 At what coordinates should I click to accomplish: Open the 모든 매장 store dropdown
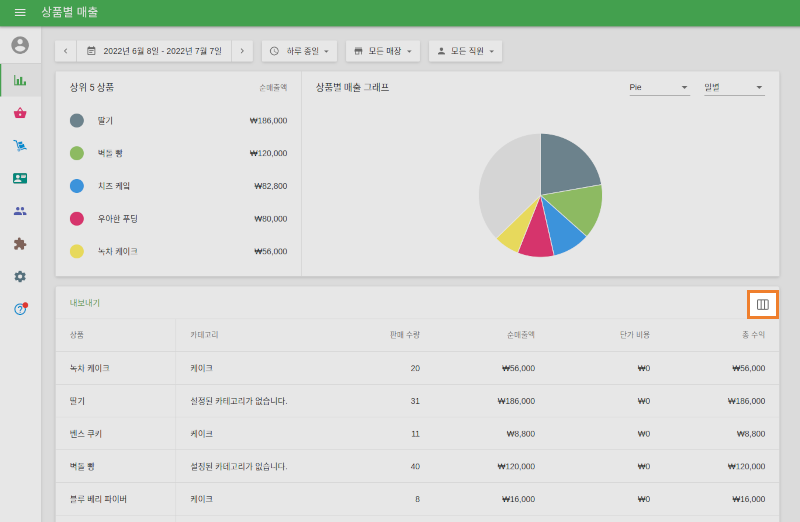pyautogui.click(x=383, y=51)
